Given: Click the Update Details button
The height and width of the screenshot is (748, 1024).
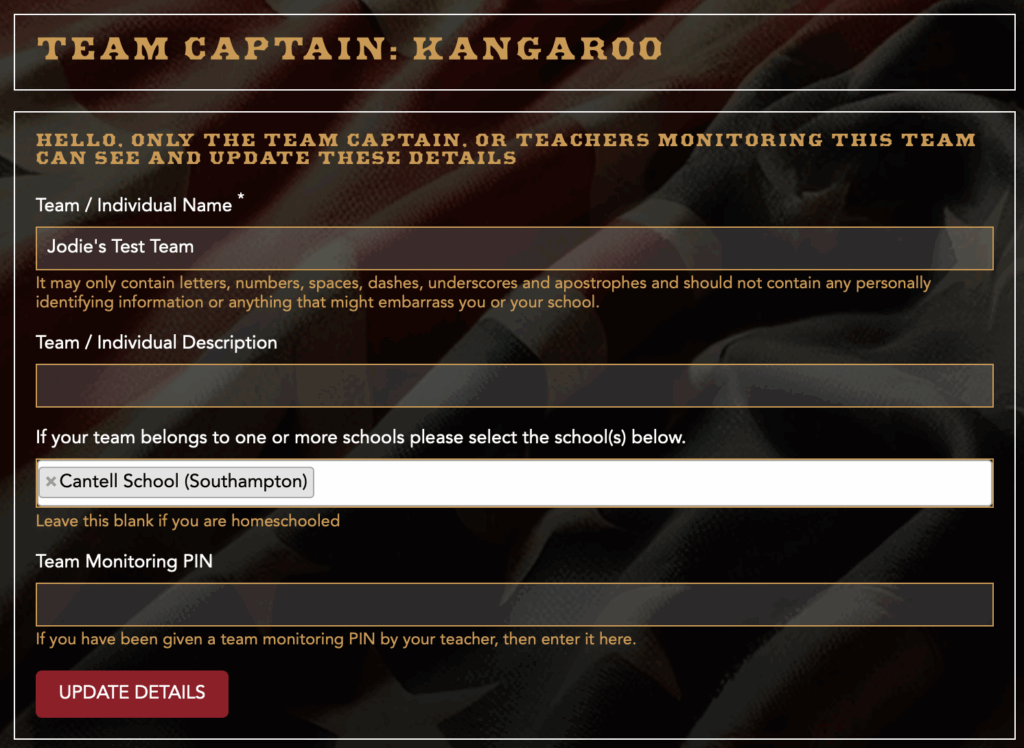Looking at the screenshot, I should tap(132, 693).
